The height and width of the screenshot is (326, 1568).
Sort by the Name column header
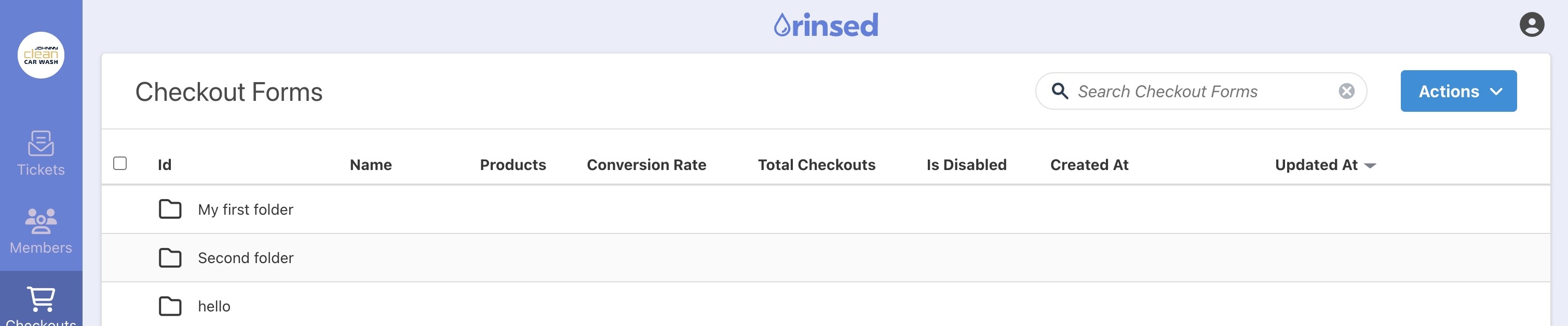pyautogui.click(x=370, y=165)
